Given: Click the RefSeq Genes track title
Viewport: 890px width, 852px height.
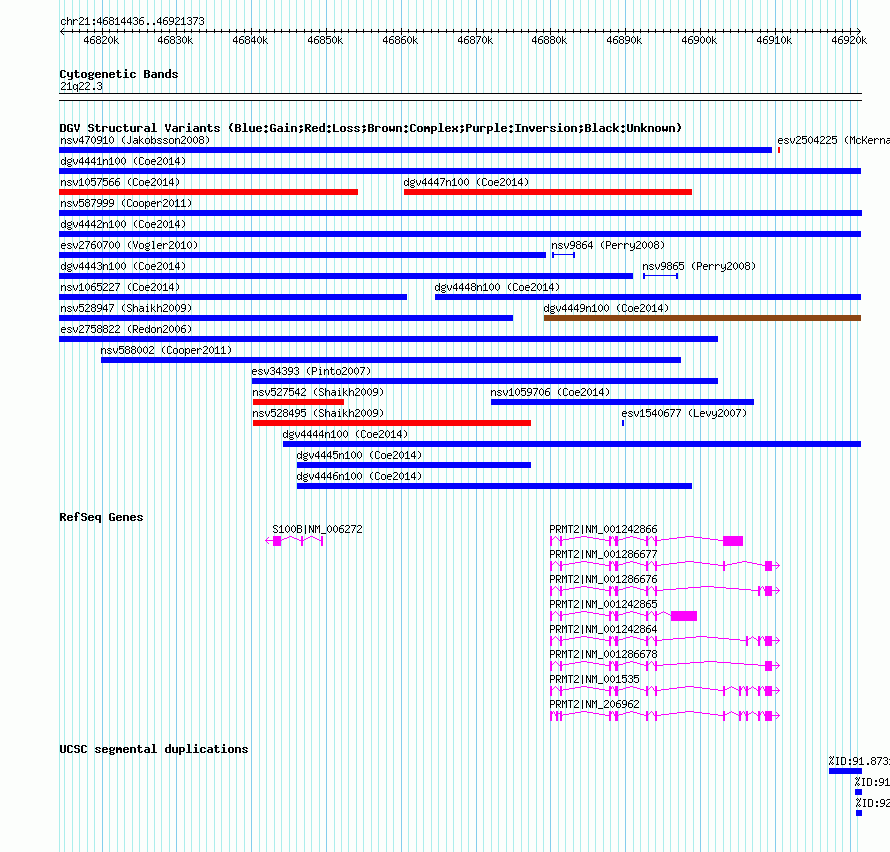Looking at the screenshot, I should pos(101,517).
